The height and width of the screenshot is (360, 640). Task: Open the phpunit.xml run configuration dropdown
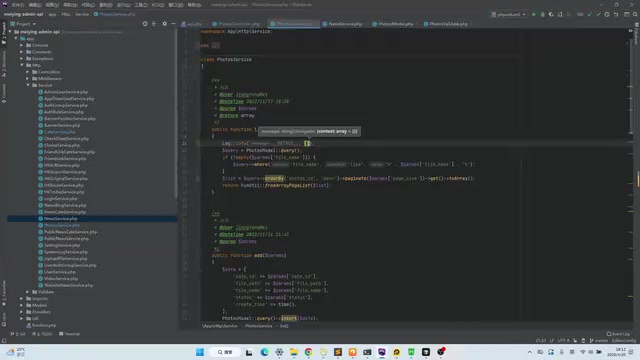point(509,14)
